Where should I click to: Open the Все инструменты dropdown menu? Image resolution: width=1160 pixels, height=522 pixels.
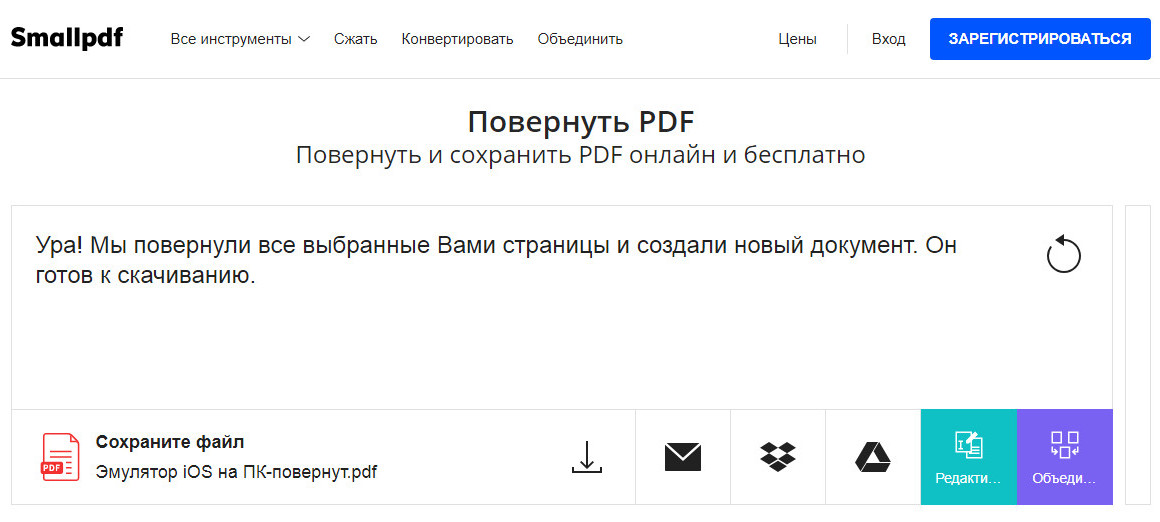tap(240, 39)
